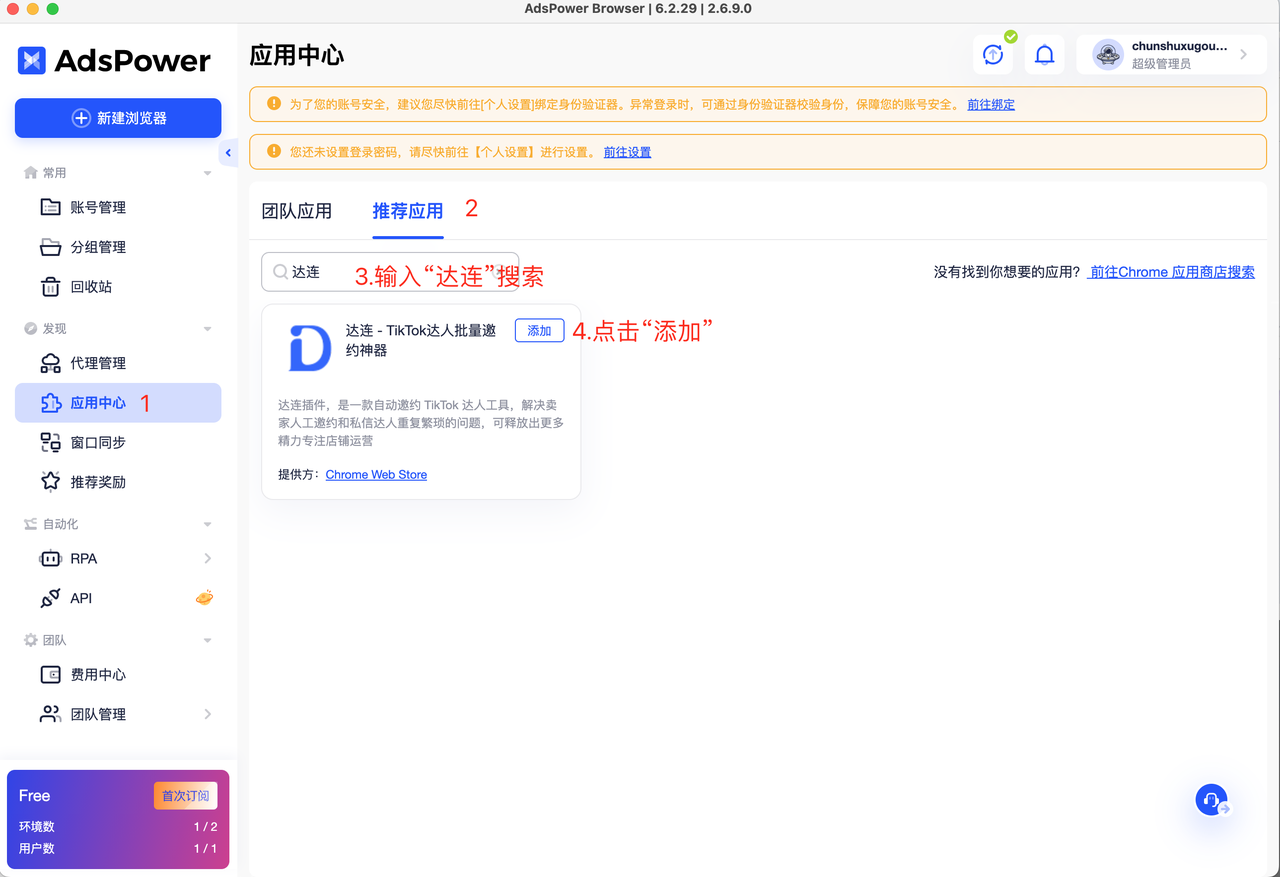Collapse the 常用 section
The image size is (1280, 877).
click(208, 173)
